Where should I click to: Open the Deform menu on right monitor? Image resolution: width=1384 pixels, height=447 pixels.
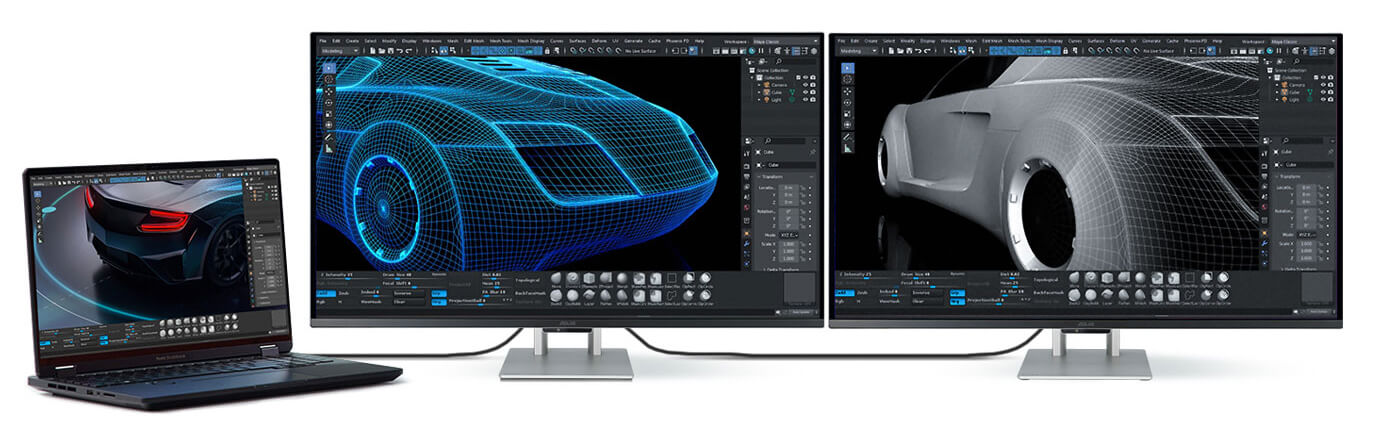(x=1119, y=41)
